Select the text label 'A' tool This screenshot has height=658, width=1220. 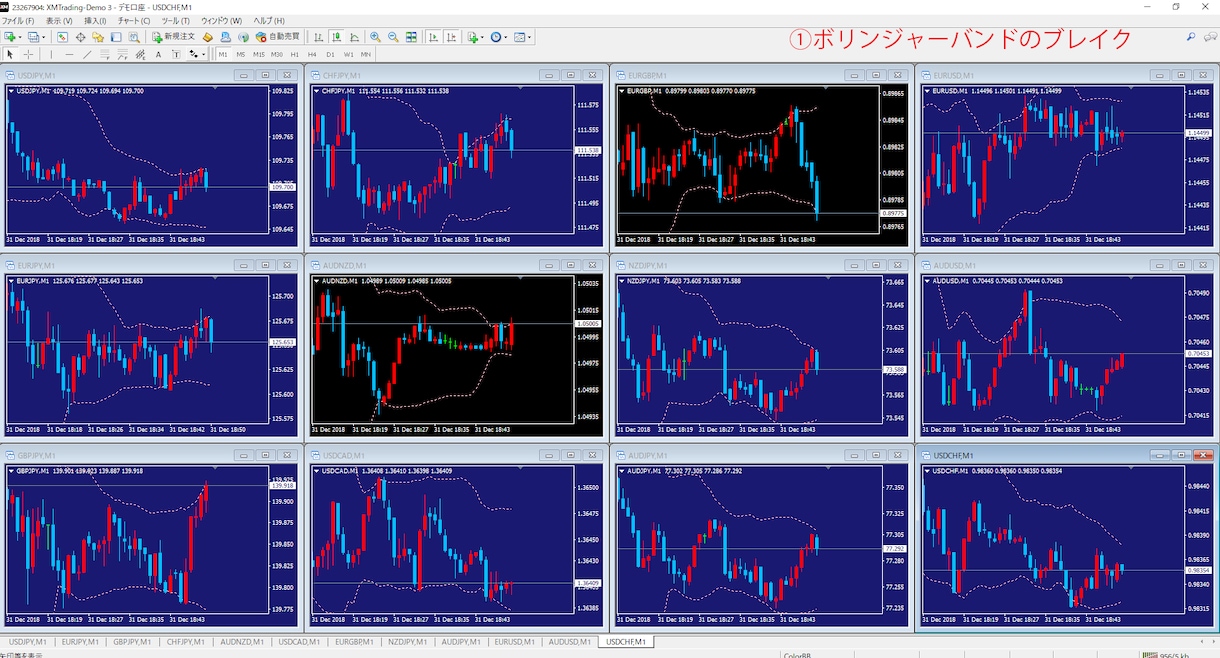tap(158, 54)
